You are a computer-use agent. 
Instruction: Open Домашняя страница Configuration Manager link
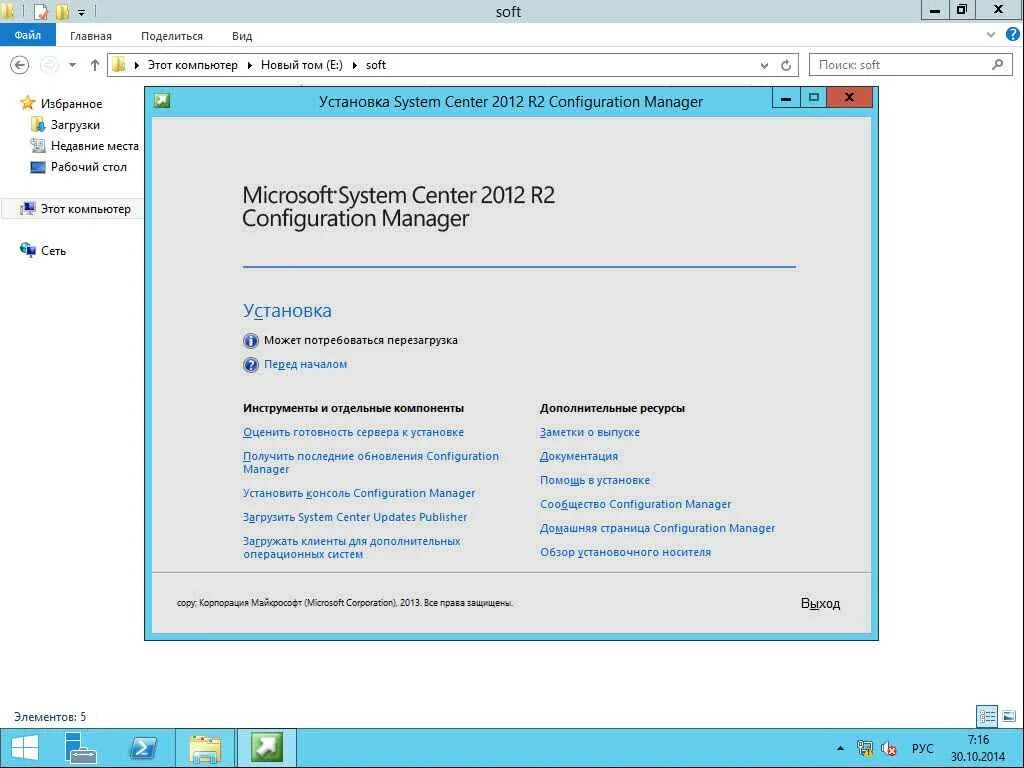pos(658,528)
